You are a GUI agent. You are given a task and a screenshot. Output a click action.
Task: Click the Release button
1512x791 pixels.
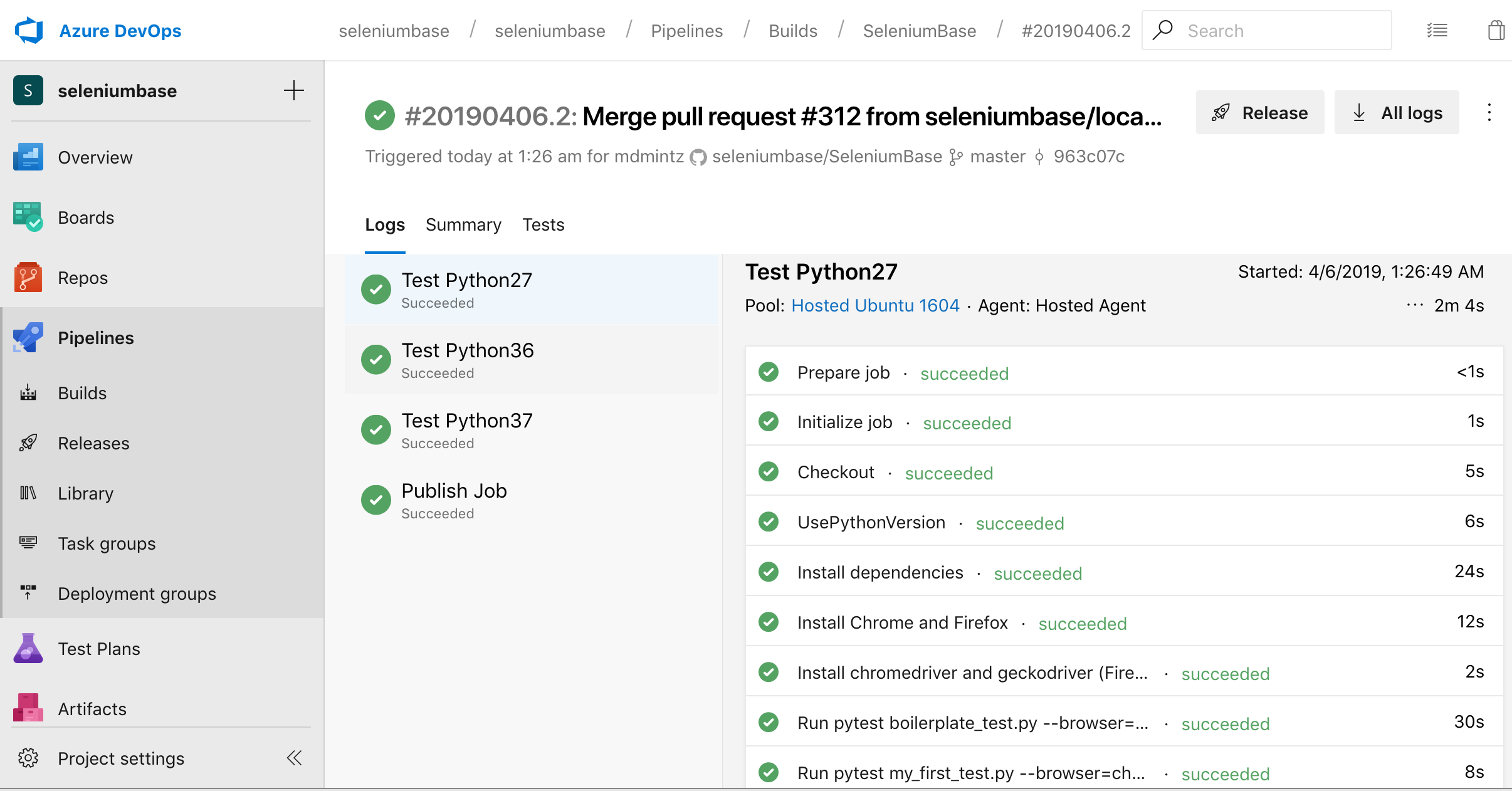coord(1259,113)
